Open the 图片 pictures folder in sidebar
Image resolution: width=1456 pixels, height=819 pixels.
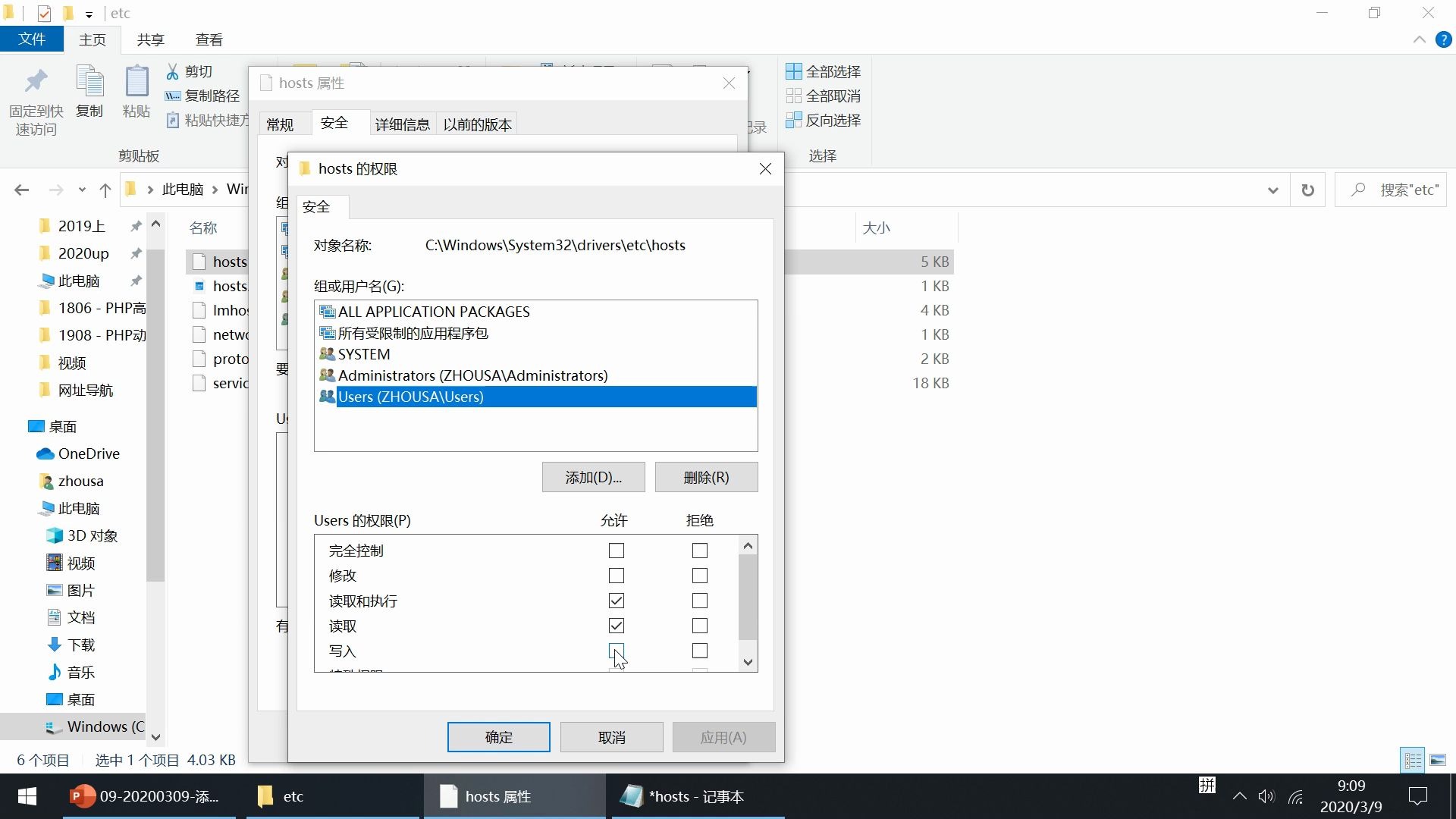coord(71,590)
